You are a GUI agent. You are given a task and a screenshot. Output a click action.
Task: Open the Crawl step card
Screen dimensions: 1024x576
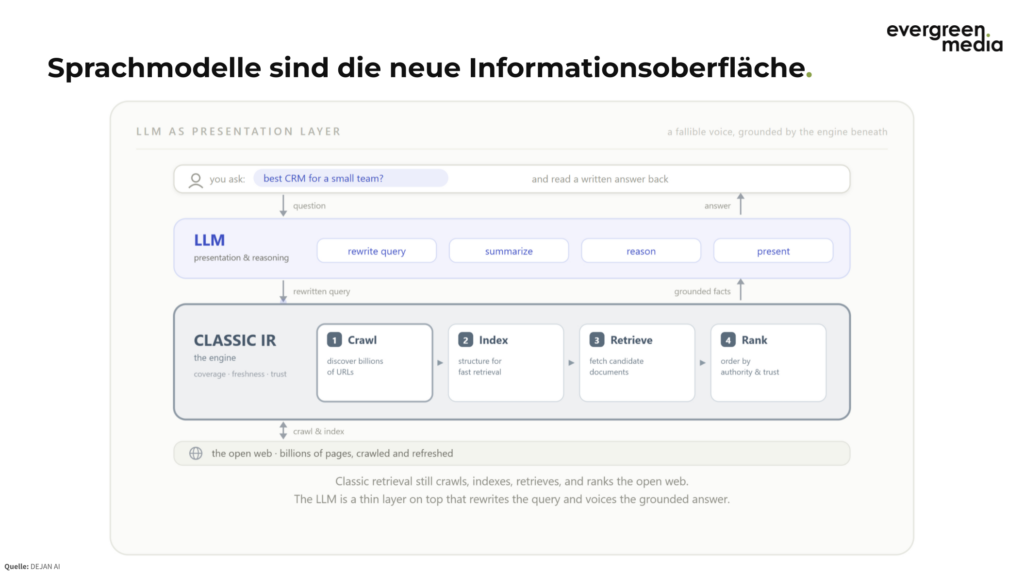pos(375,362)
